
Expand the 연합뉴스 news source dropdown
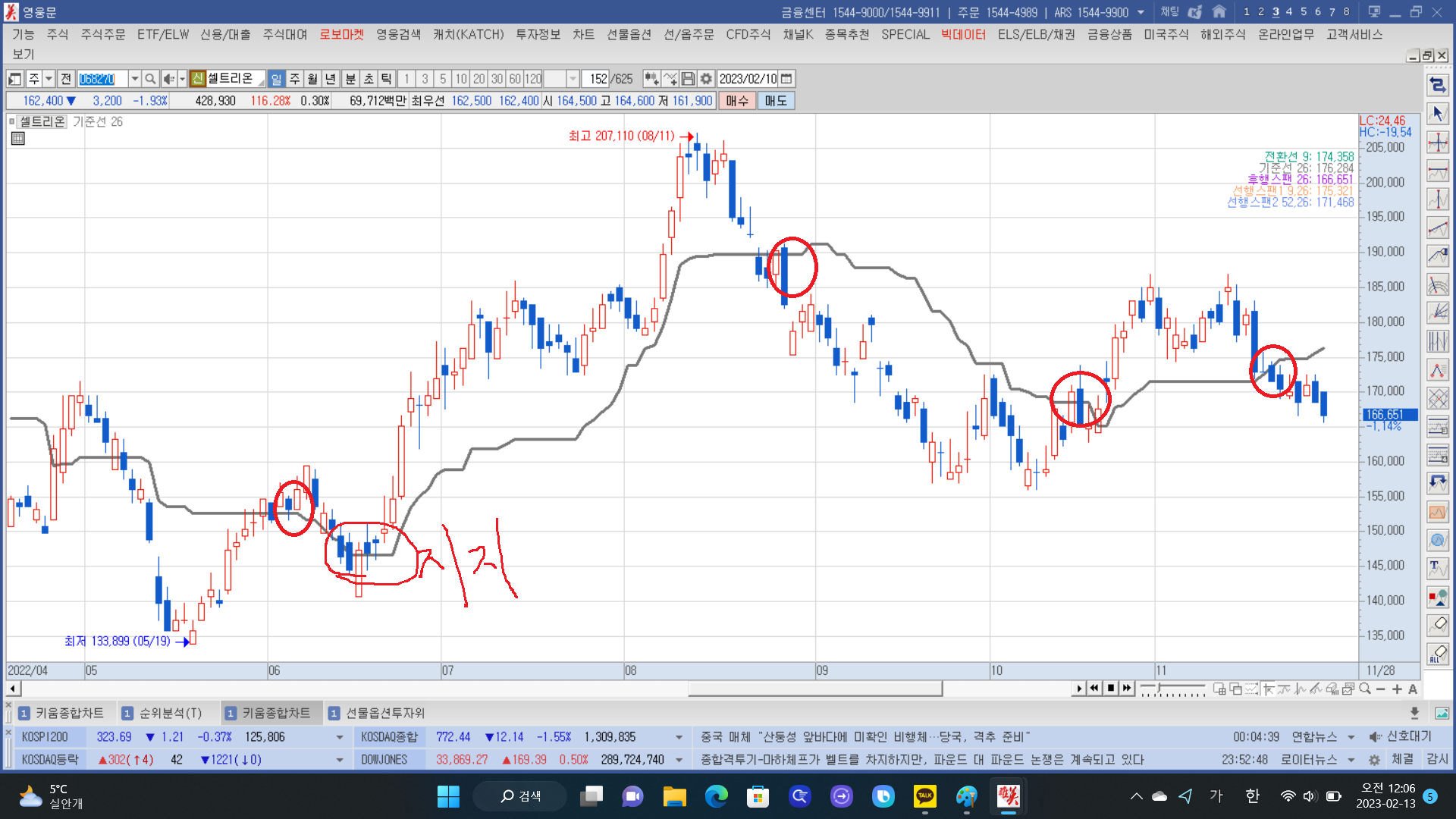pyautogui.click(x=1351, y=737)
